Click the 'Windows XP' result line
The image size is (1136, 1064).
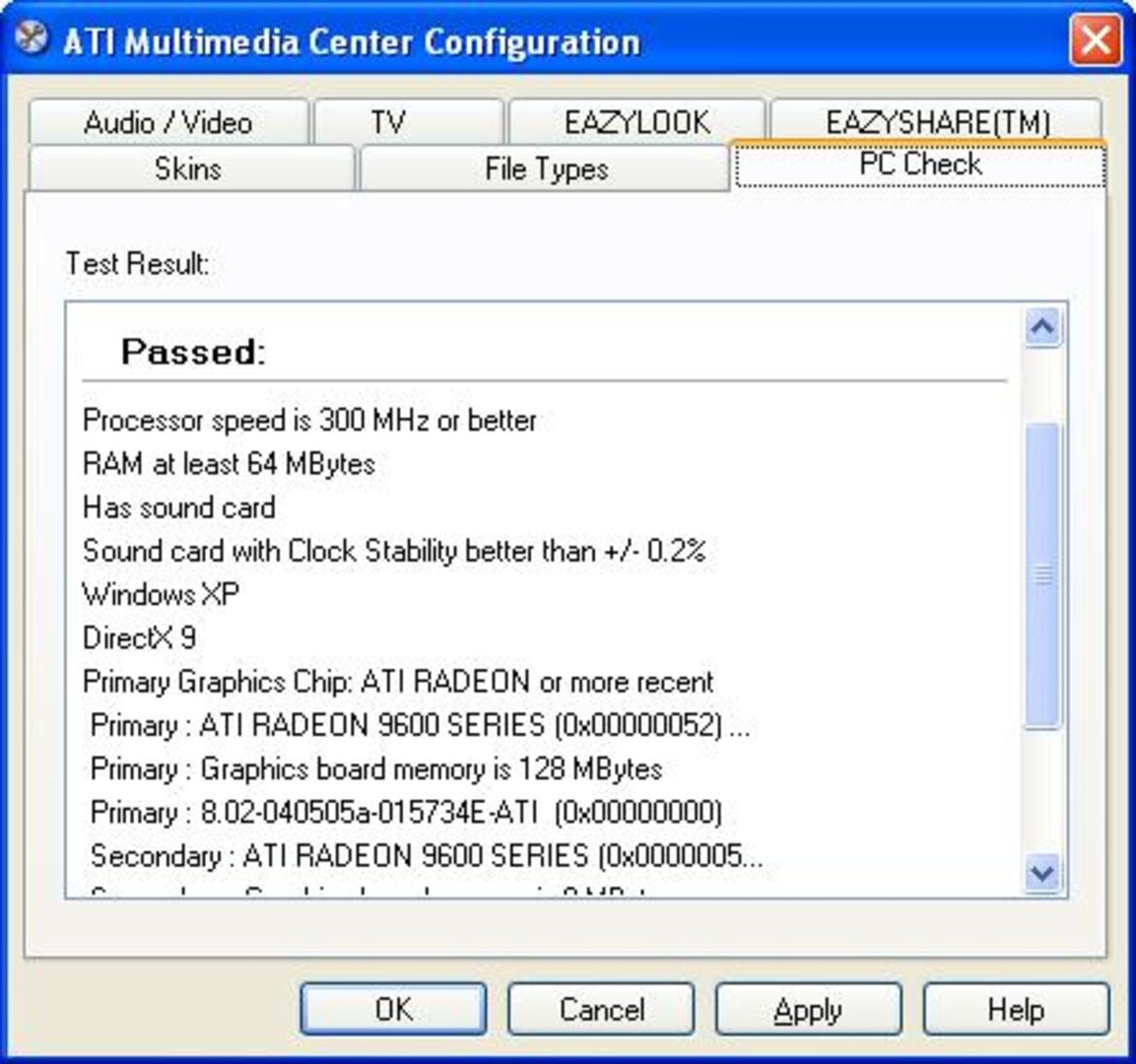tap(161, 594)
